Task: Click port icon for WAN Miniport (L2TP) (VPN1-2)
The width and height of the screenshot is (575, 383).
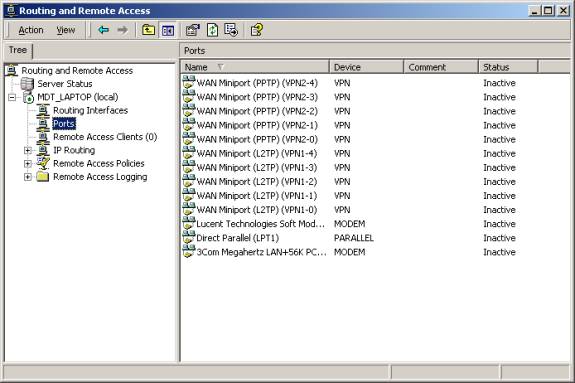Action: click(188, 181)
